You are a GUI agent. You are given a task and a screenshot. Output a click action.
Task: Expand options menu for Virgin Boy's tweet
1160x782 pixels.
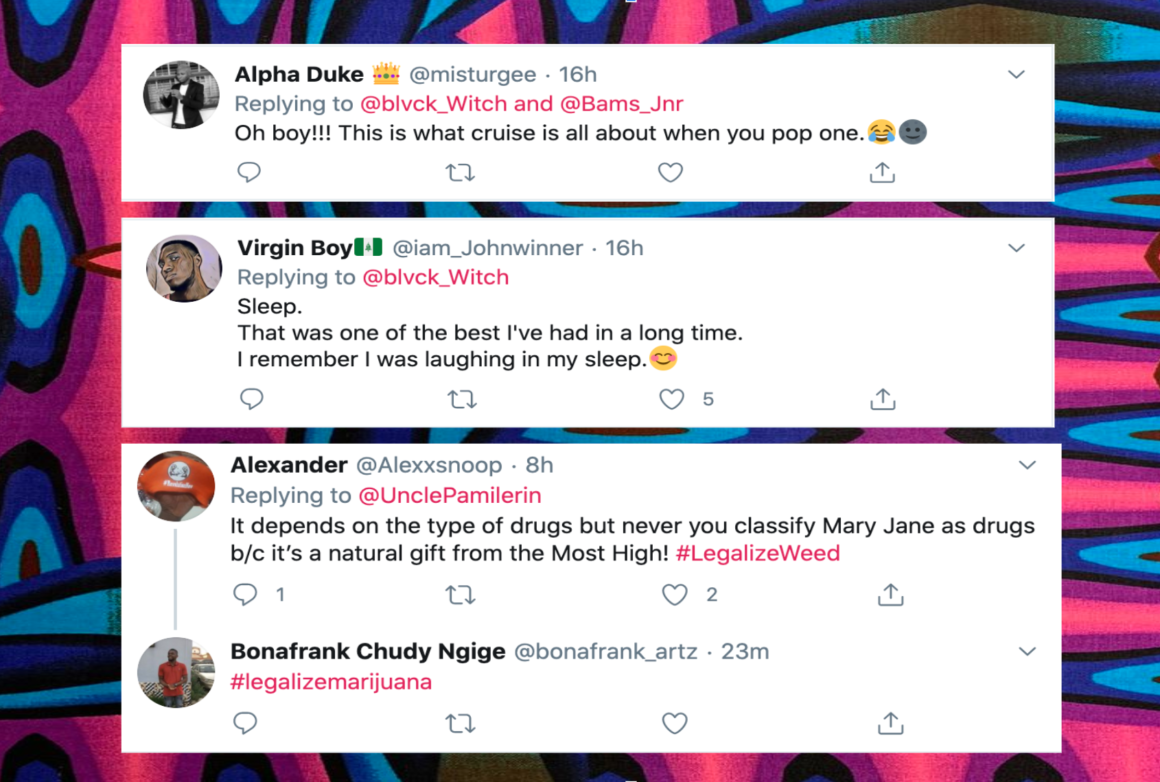click(1016, 248)
